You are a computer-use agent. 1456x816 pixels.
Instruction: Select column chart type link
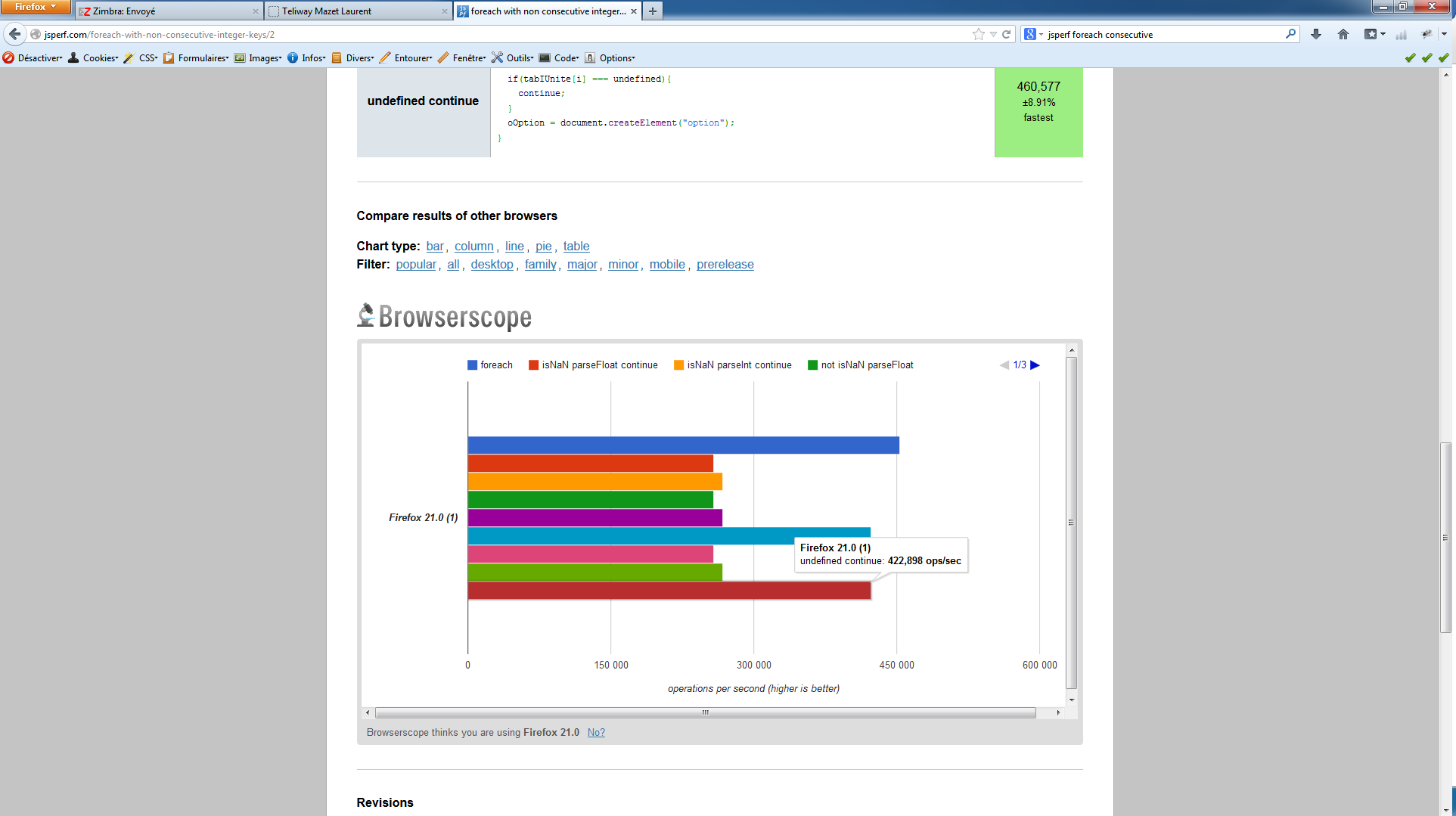pos(474,247)
